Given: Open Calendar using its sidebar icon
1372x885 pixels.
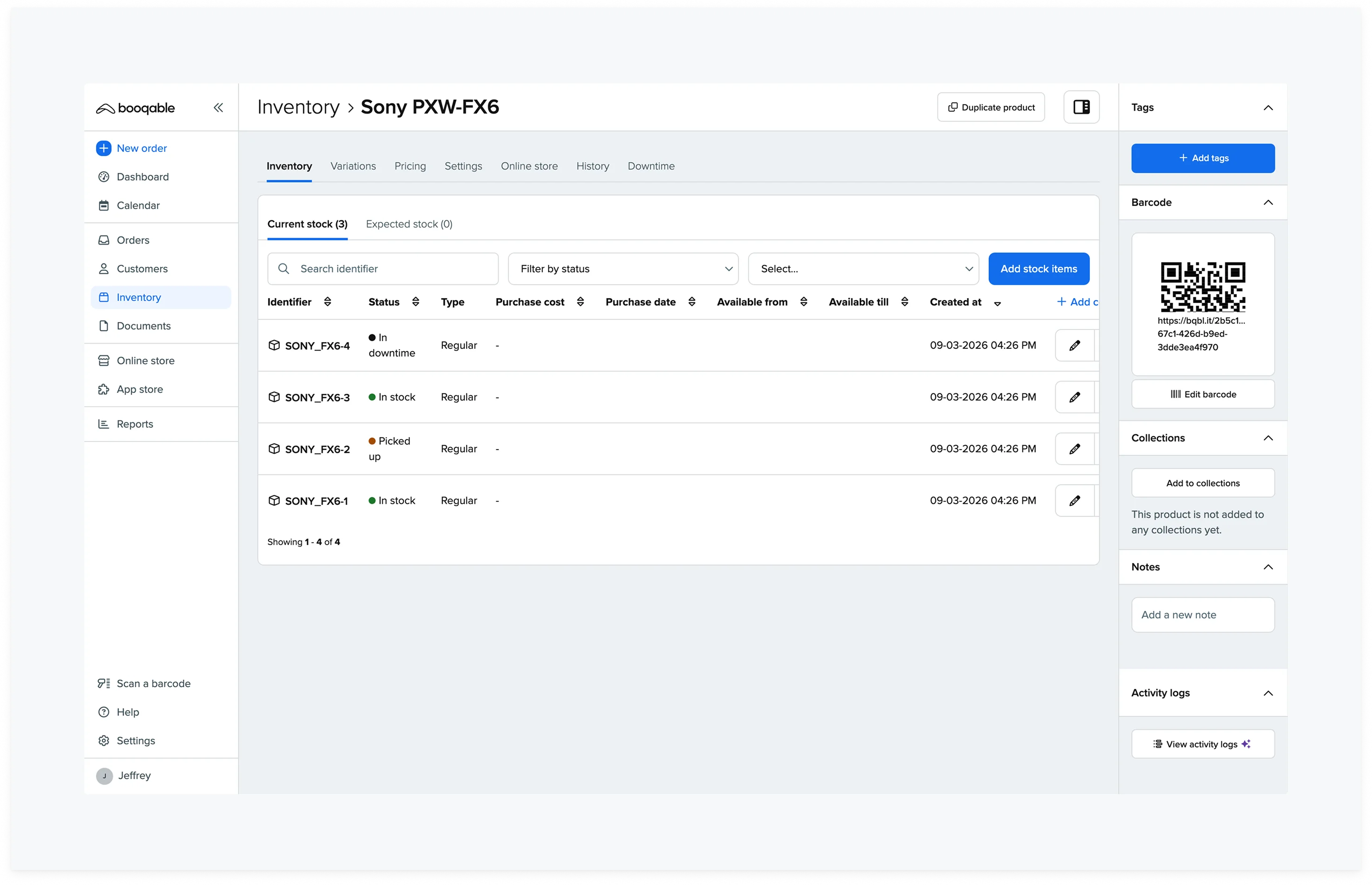Looking at the screenshot, I should 104,205.
